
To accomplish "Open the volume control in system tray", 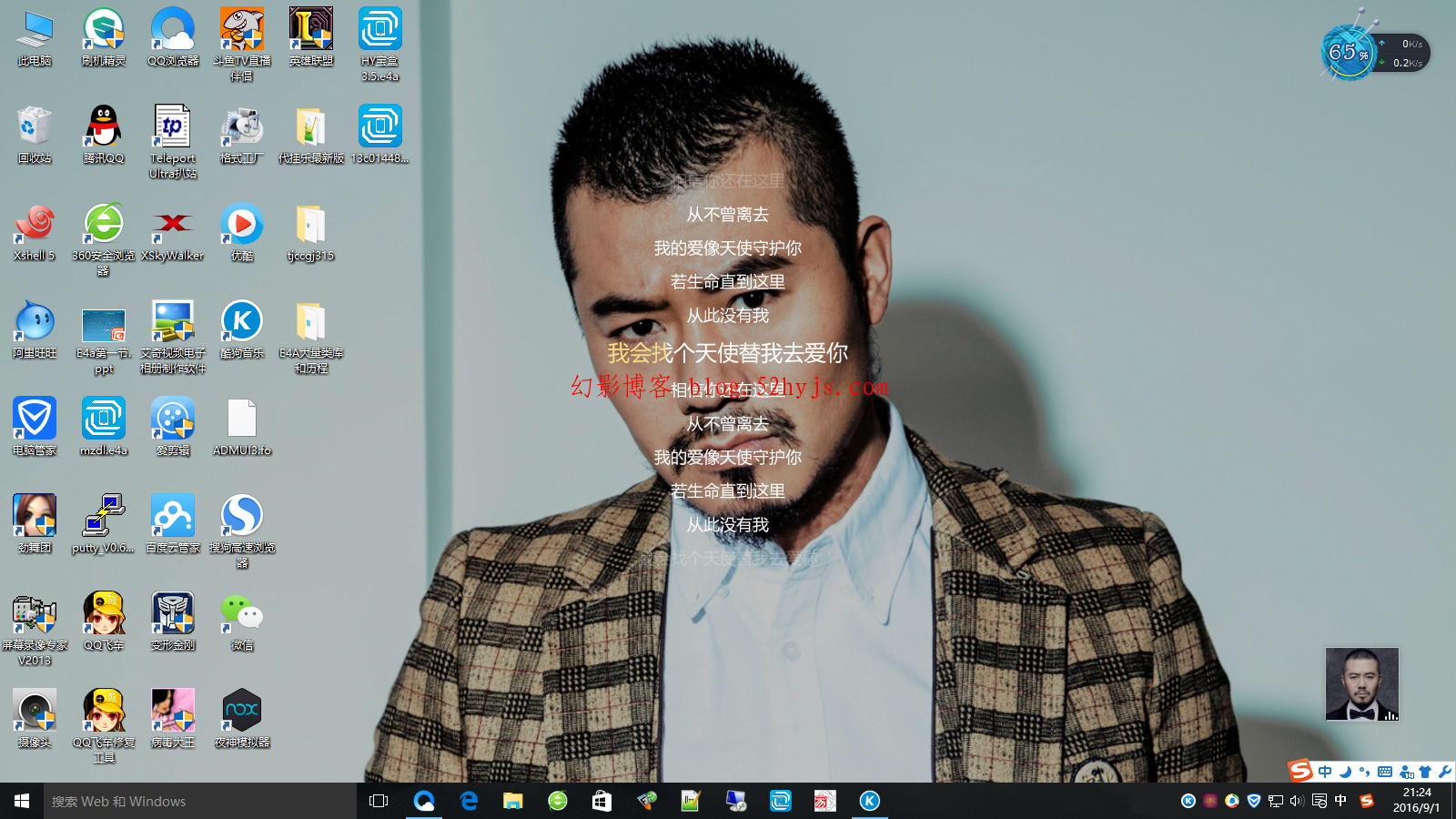I will click(1297, 801).
